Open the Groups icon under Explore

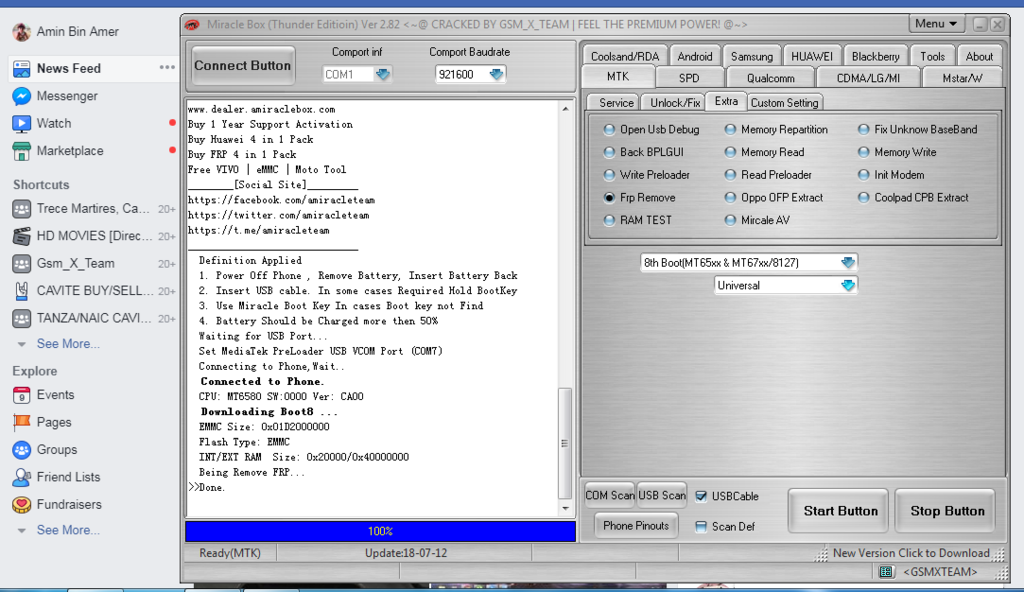[x=22, y=450]
